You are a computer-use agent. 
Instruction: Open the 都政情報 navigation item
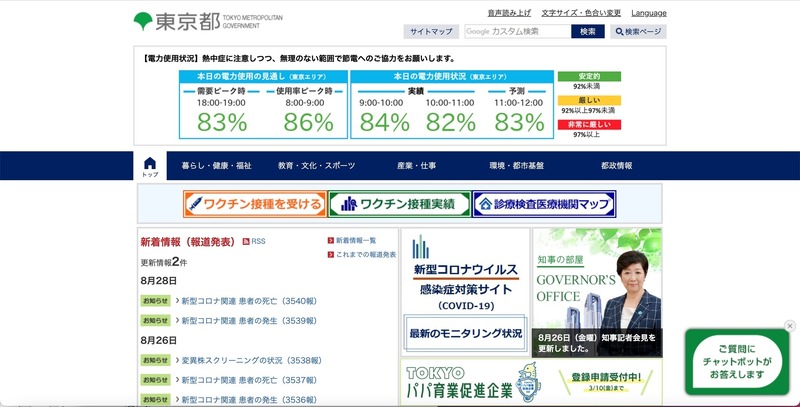616,166
